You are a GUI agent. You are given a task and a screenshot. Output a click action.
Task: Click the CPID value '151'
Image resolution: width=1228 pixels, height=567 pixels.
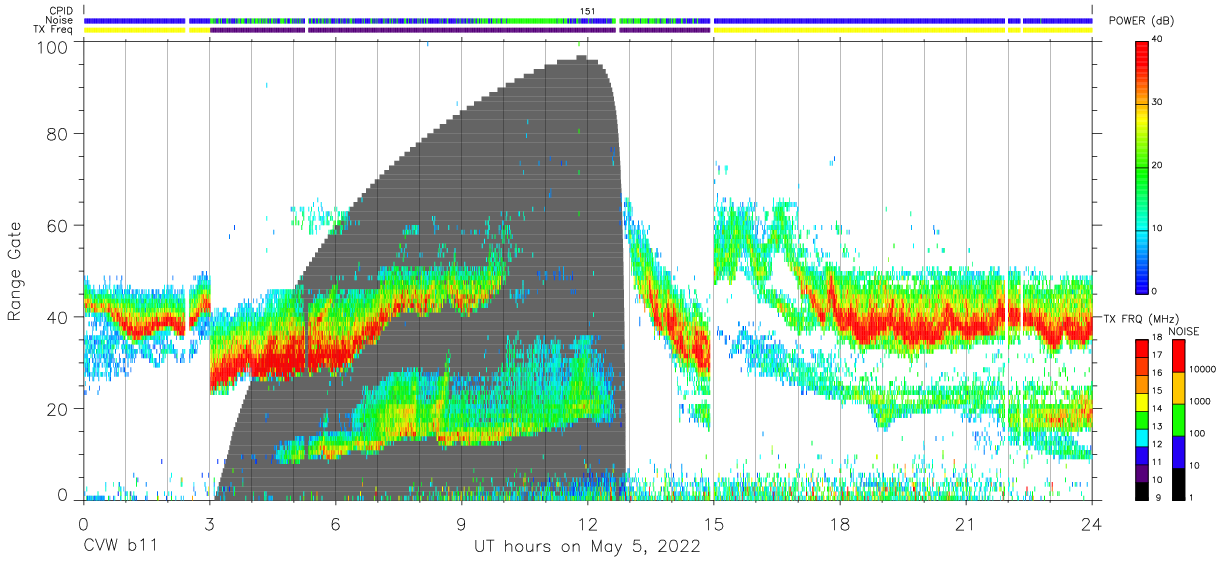pyautogui.click(x=588, y=11)
